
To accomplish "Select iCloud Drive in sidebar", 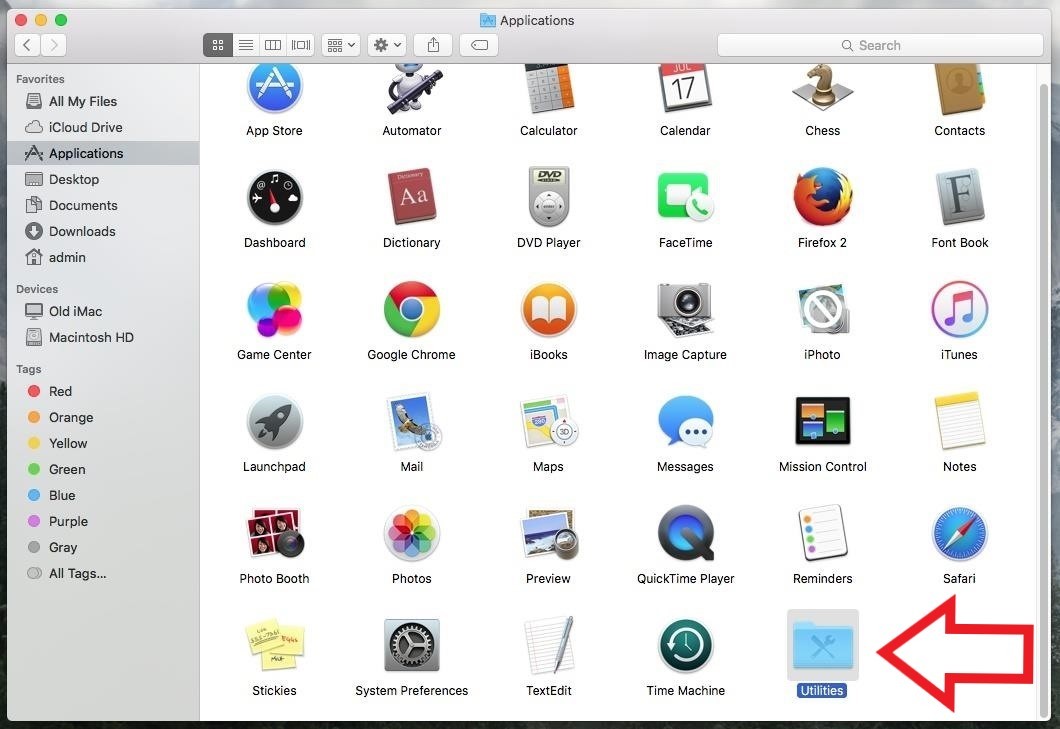I will pos(103,127).
